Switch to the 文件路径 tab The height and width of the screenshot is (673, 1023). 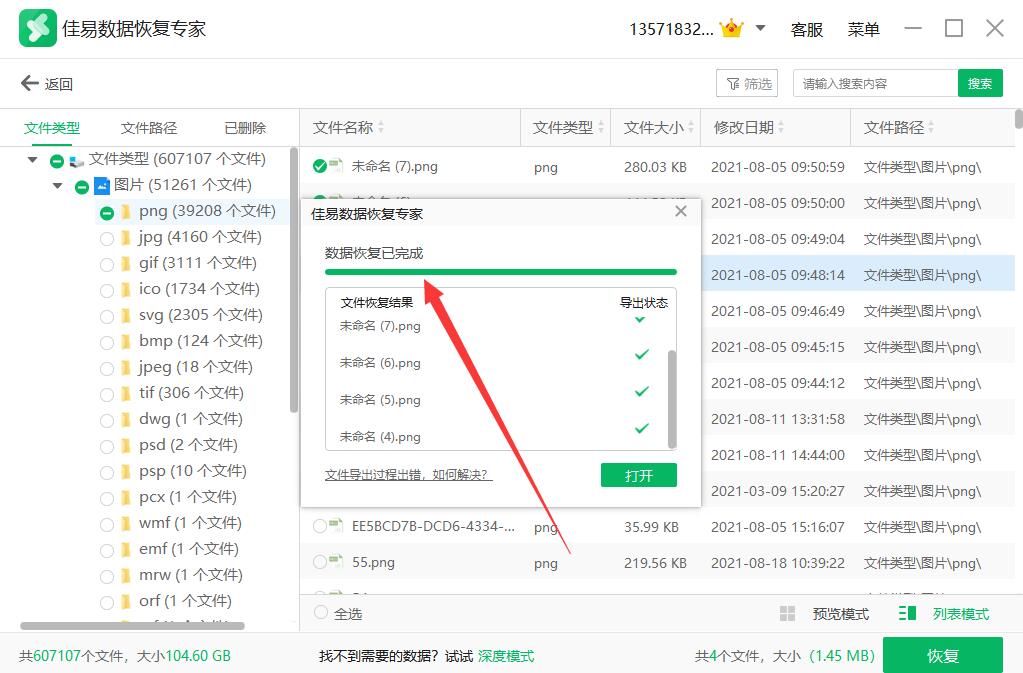[149, 128]
